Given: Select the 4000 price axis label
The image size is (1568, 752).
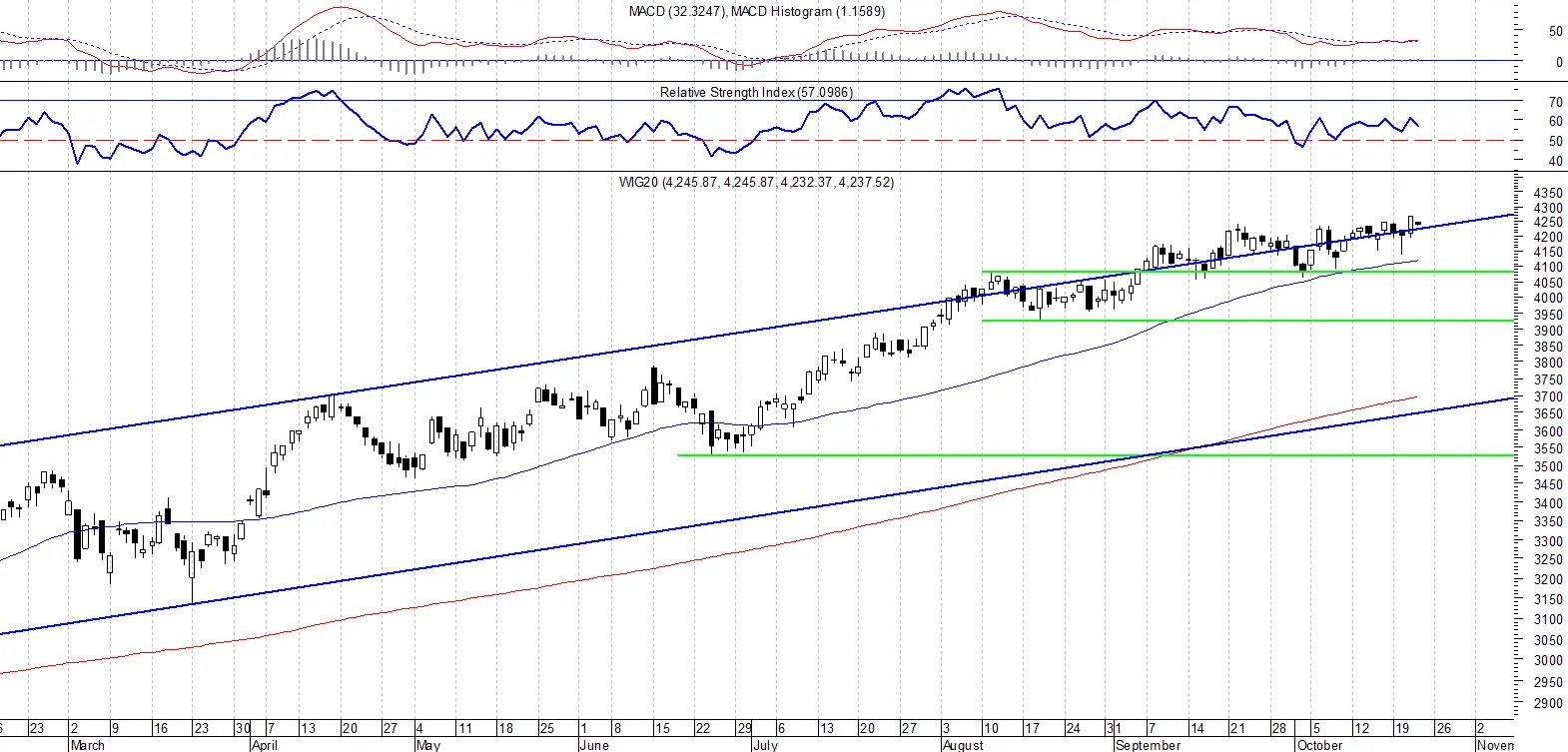Looking at the screenshot, I should (1548, 299).
